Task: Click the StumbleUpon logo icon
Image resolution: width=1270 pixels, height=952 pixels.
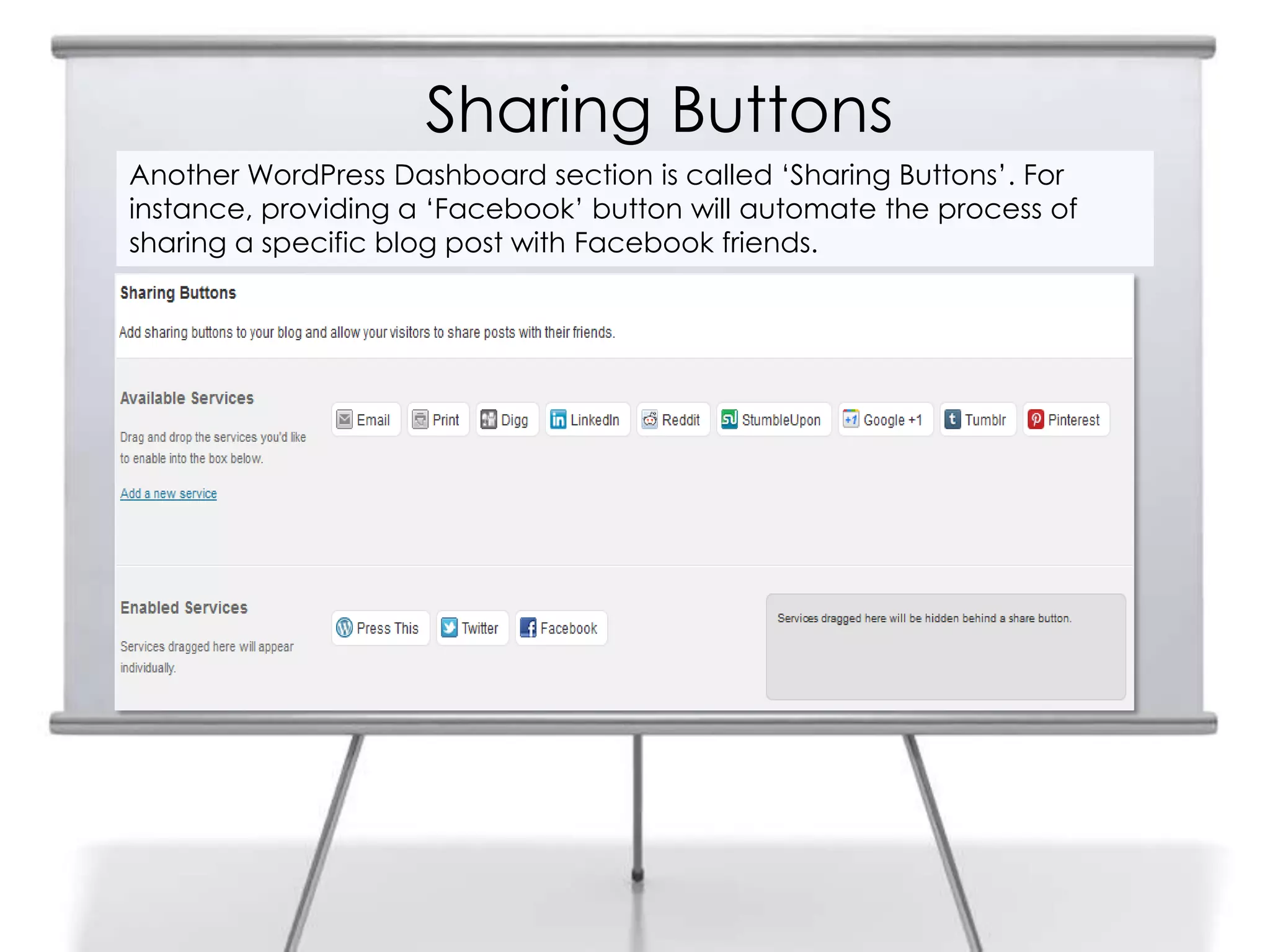Action: point(729,420)
